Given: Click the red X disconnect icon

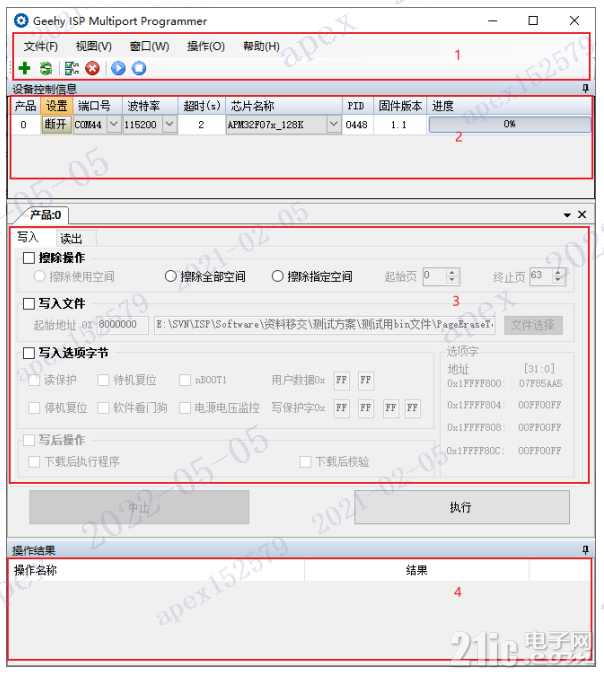Looking at the screenshot, I should (x=92, y=68).
